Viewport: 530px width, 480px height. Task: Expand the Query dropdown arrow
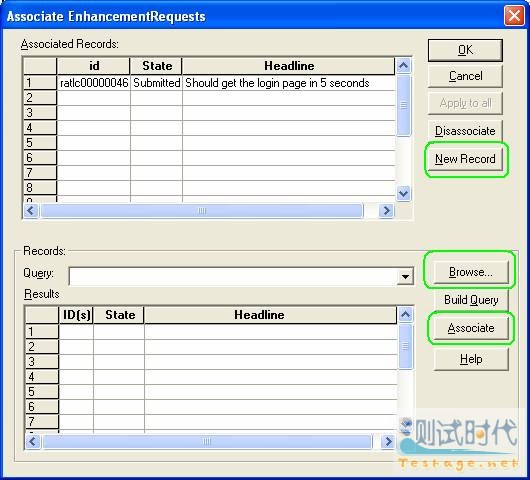pos(405,277)
